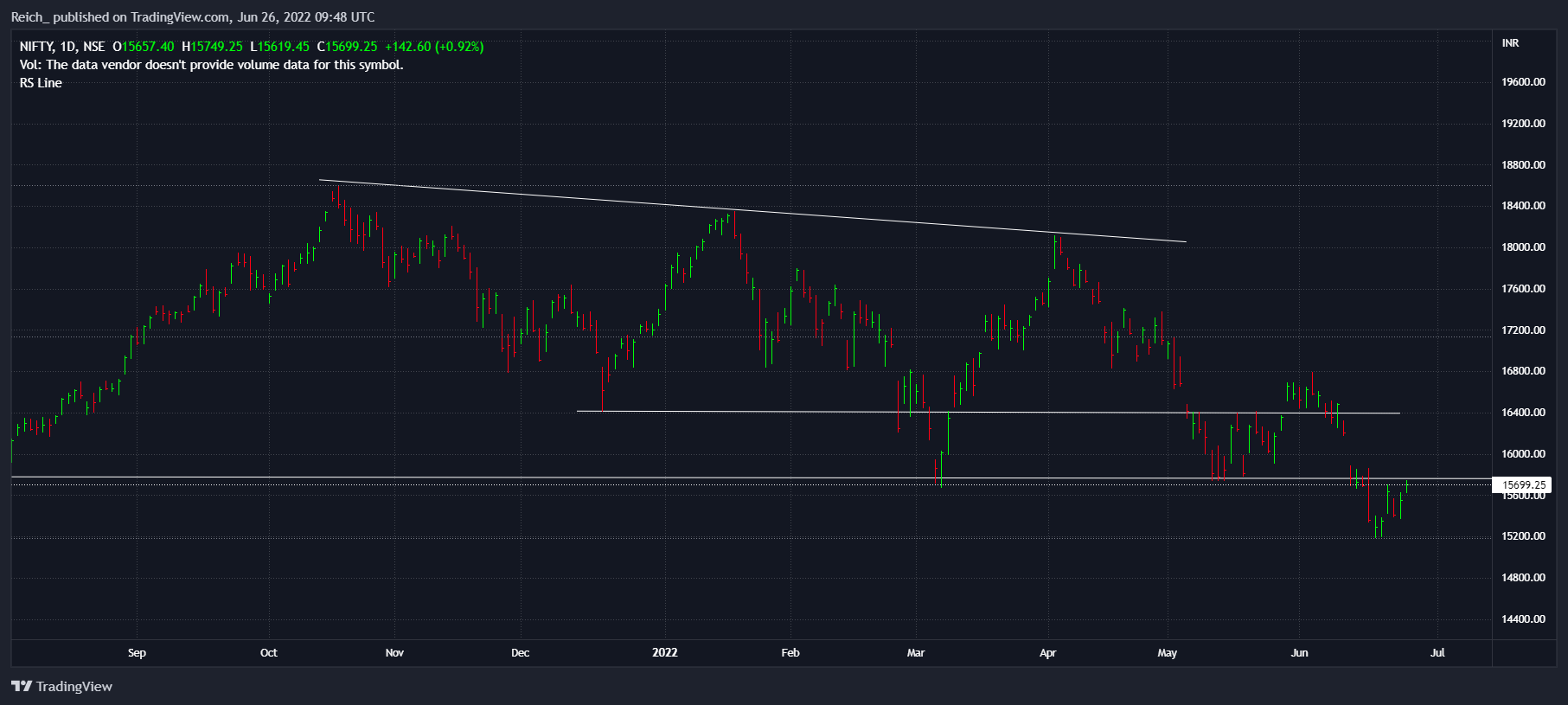Screen dimensions: 1568x705
Task: Select the RS Line indicator label
Action: point(41,83)
